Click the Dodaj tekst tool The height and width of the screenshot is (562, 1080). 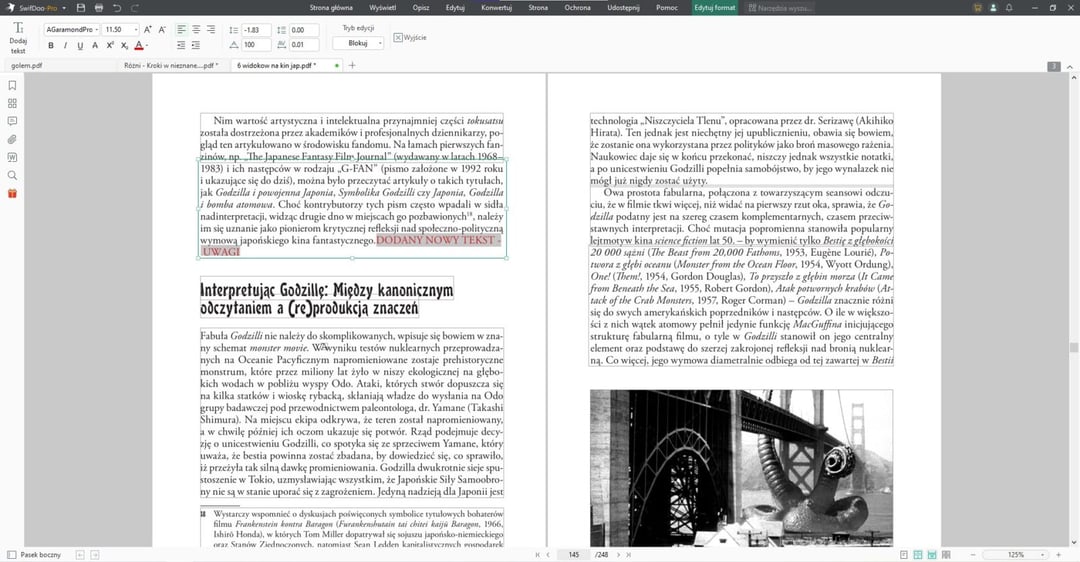tap(18, 37)
